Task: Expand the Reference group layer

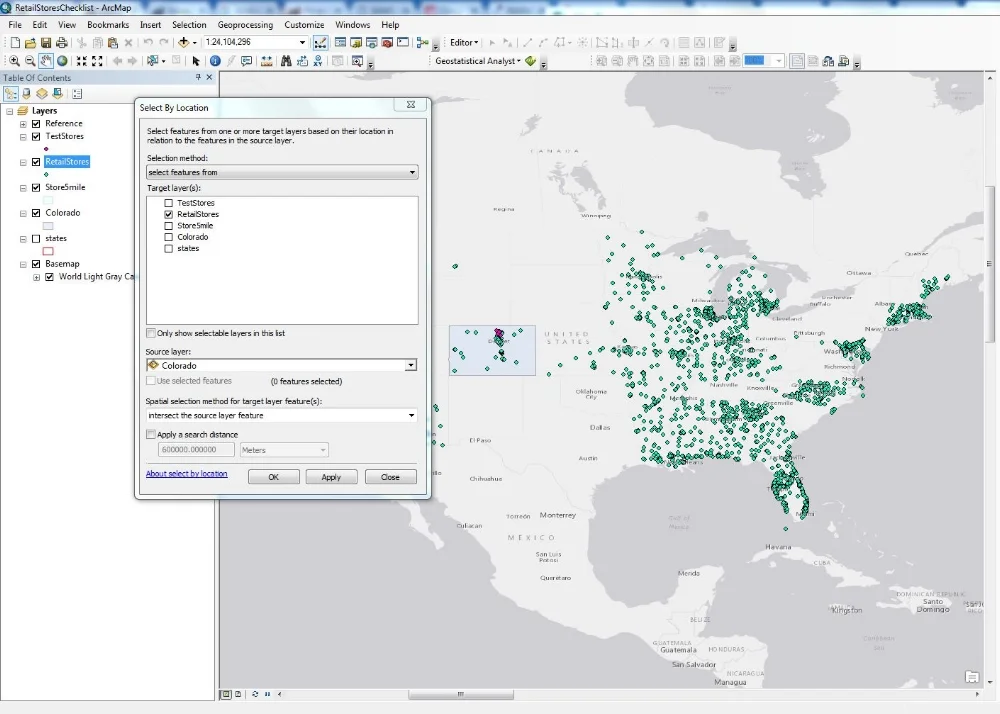Action: [x=23, y=124]
